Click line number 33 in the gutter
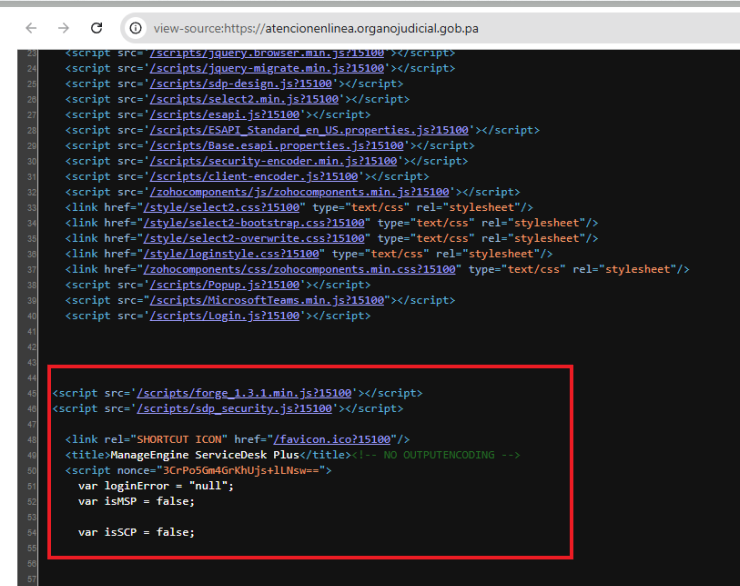Screen dimensions: 740x586 click(x=32, y=208)
